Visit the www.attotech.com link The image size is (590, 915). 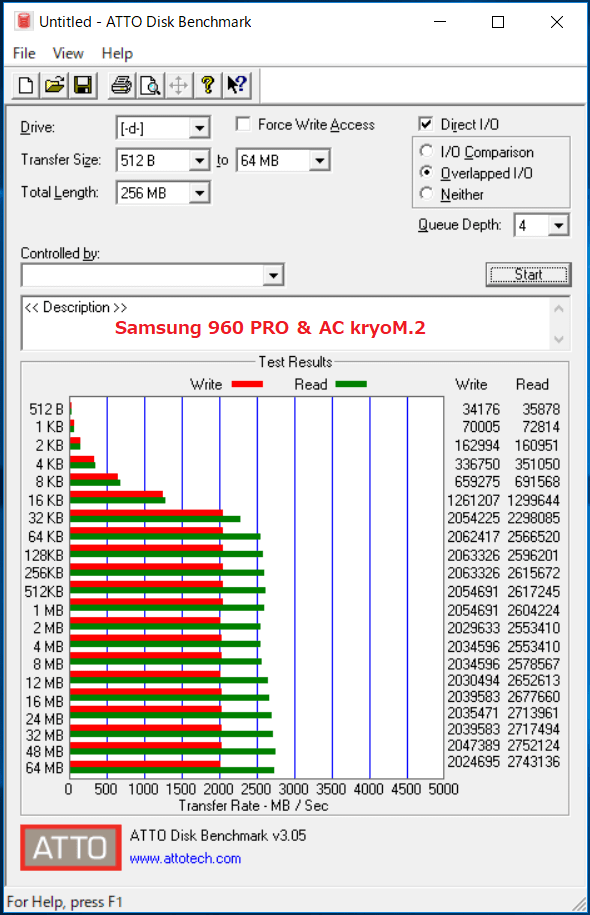coord(185,858)
